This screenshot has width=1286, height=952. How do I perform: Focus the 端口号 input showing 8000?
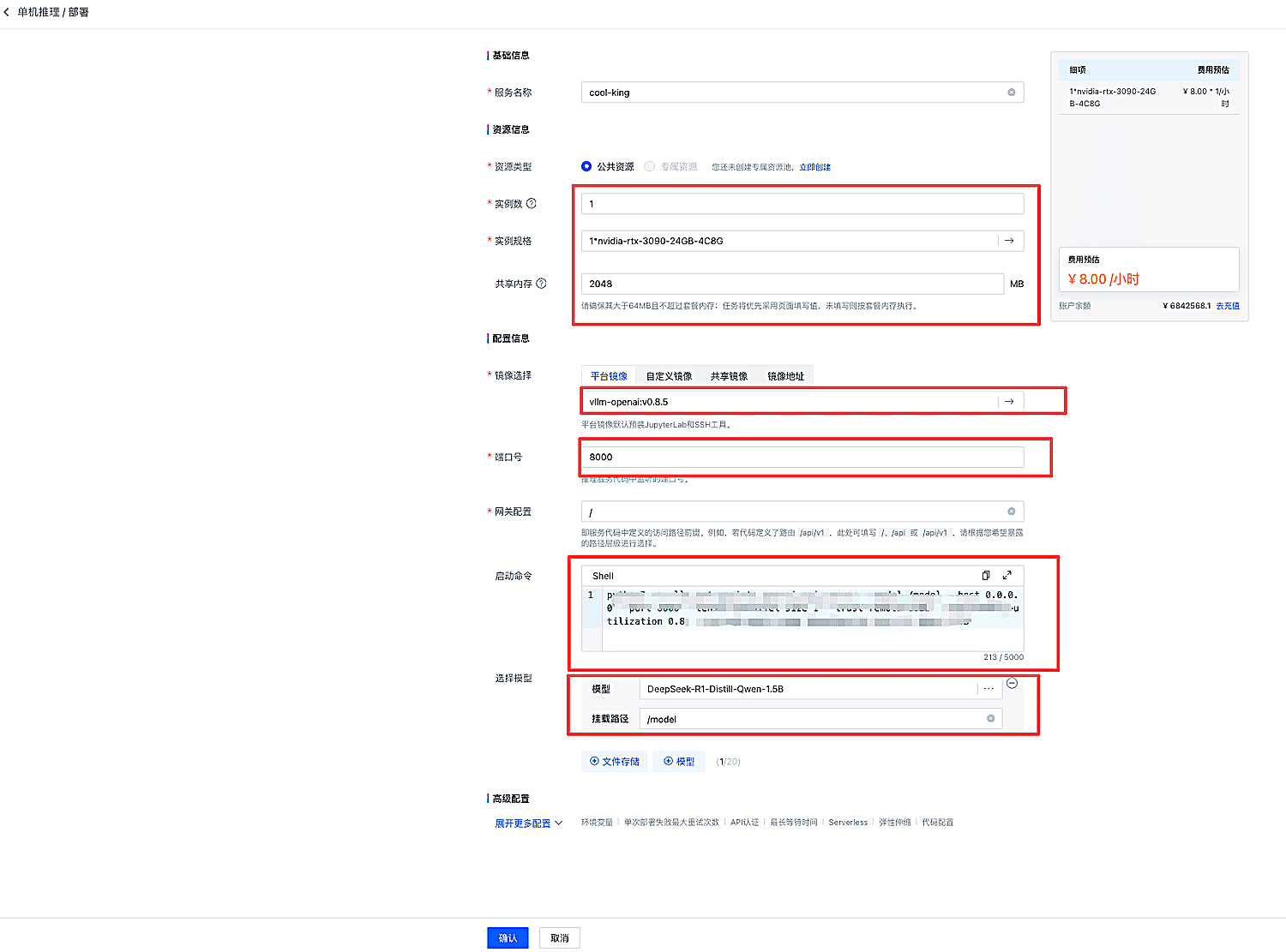point(802,457)
